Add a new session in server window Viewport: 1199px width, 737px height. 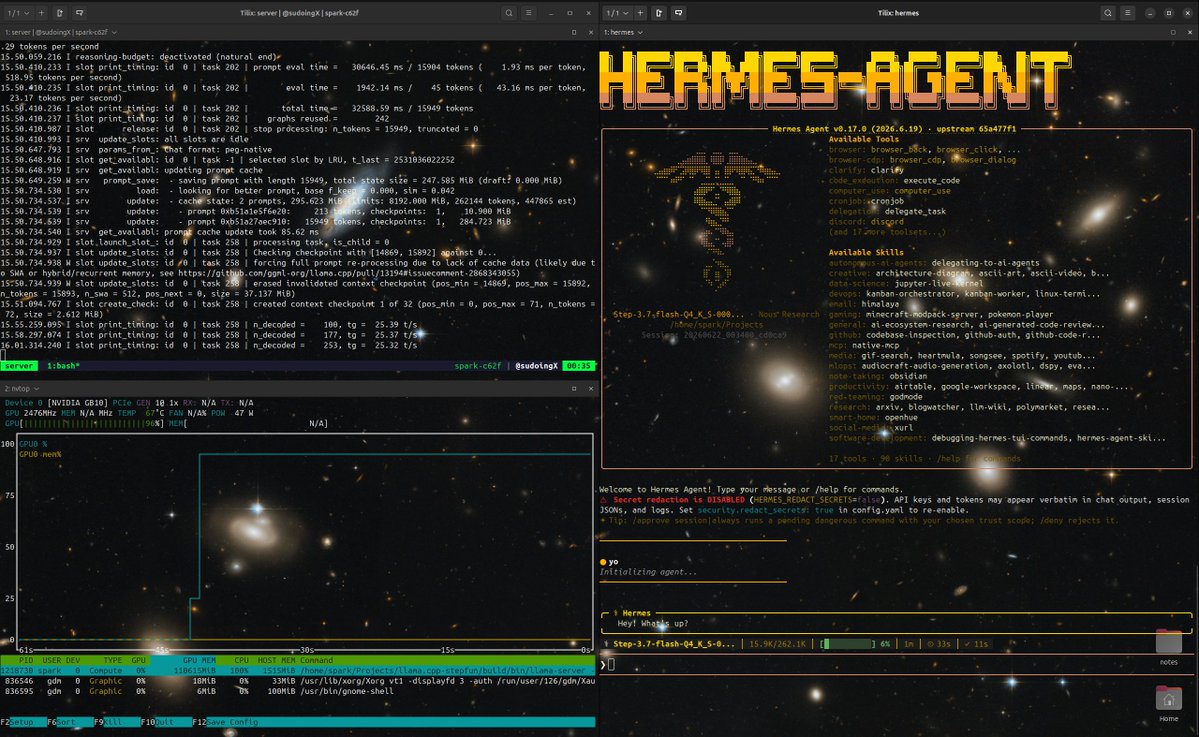(41, 13)
